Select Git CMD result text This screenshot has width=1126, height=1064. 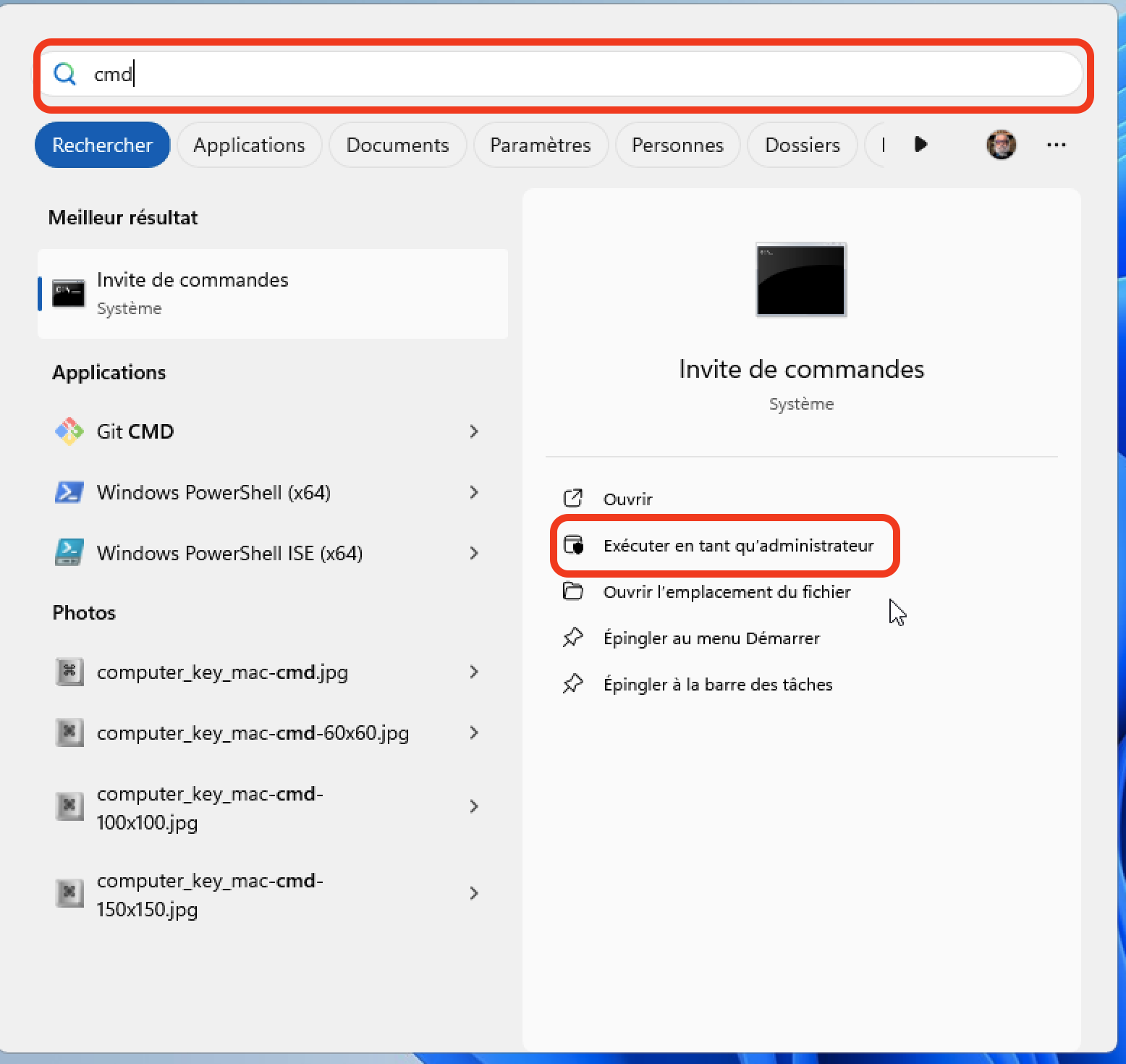[135, 431]
